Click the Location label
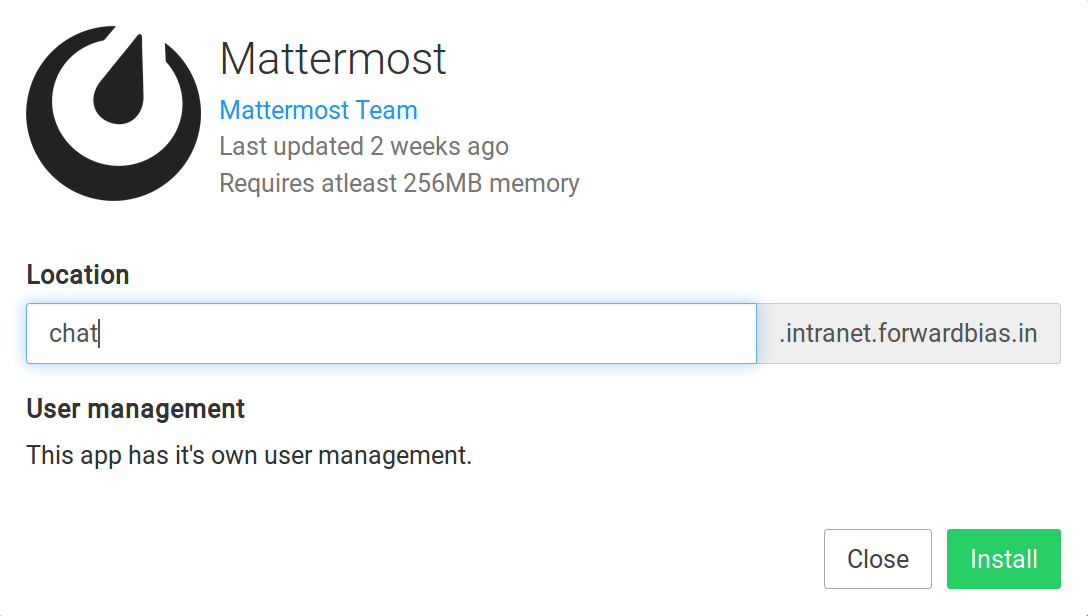This screenshot has width=1088, height=616. coord(78,275)
